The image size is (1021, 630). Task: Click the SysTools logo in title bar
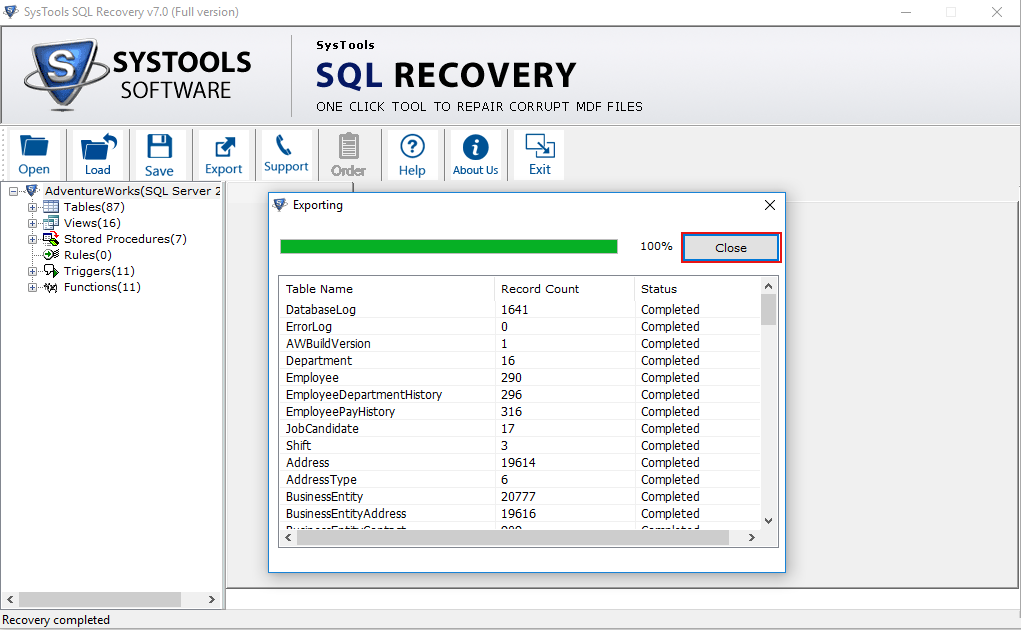point(10,12)
